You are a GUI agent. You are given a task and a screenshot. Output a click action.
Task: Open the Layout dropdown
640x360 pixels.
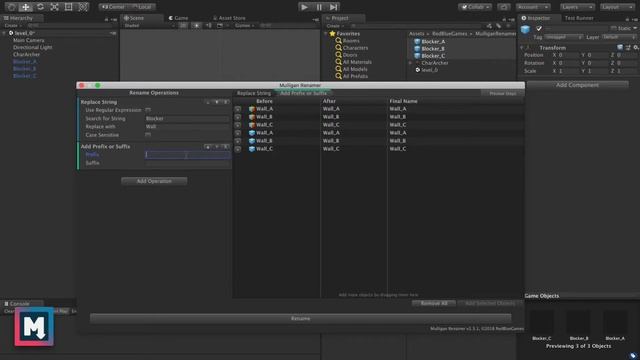pos(617,7)
